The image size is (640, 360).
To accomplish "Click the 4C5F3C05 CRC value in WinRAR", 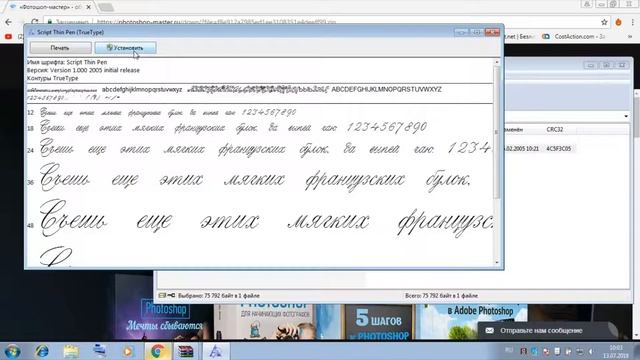I will click(559, 149).
